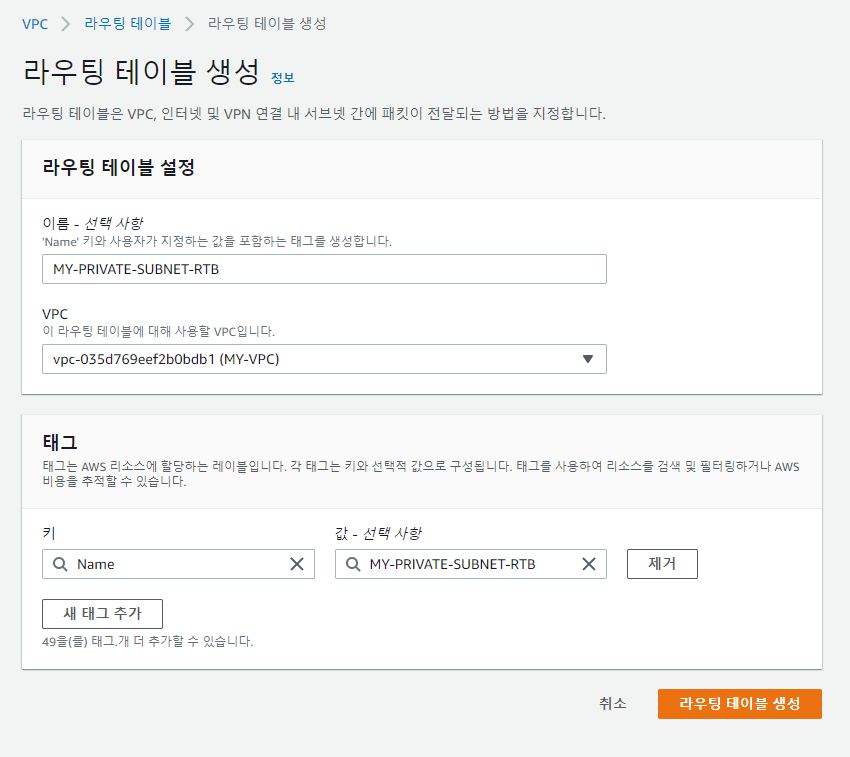Focus the 이름 name input field
850x757 pixels.
click(324, 269)
